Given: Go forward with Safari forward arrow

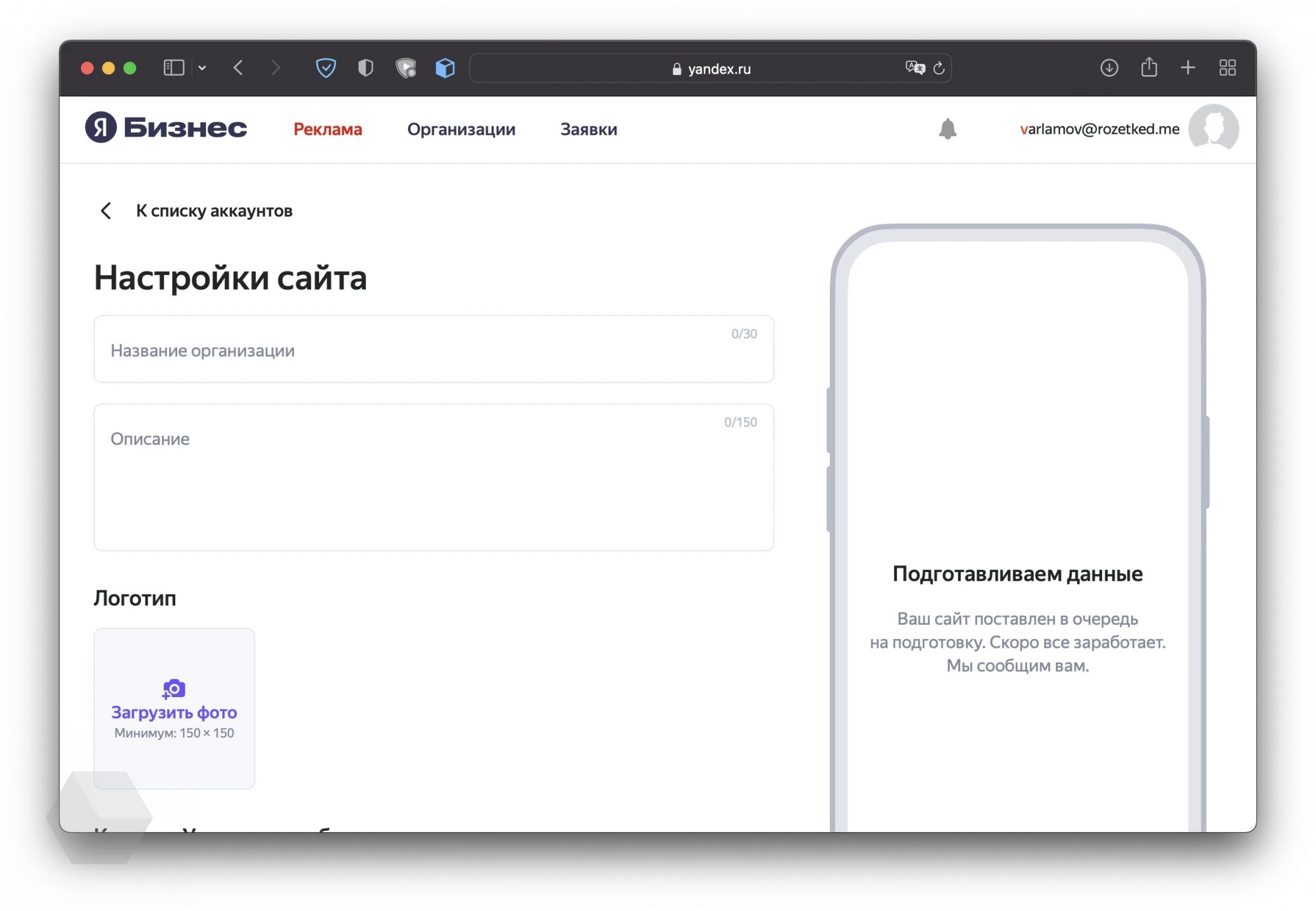Looking at the screenshot, I should [x=276, y=68].
